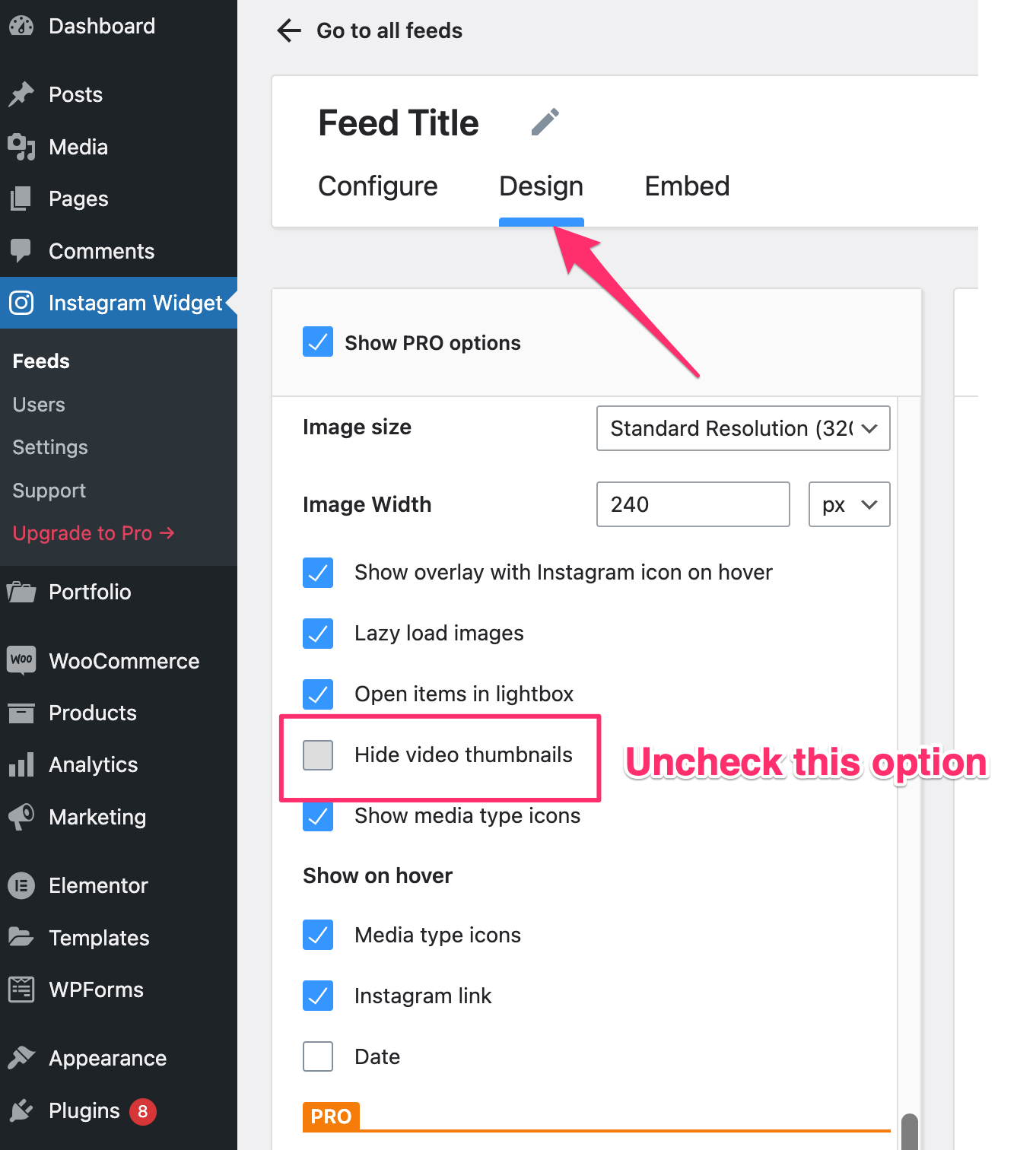1036x1150 pixels.
Task: Click the Upgrade to Pro link
Action: tap(94, 533)
